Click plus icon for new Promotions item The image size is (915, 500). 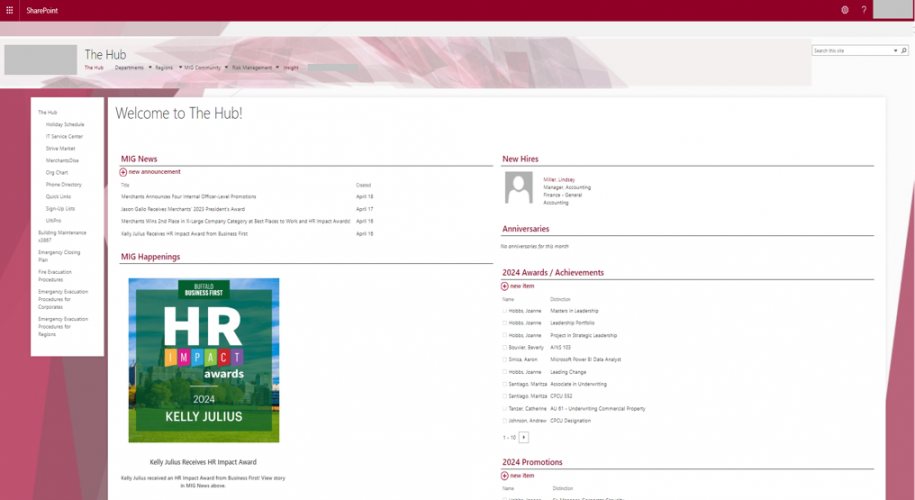504,475
